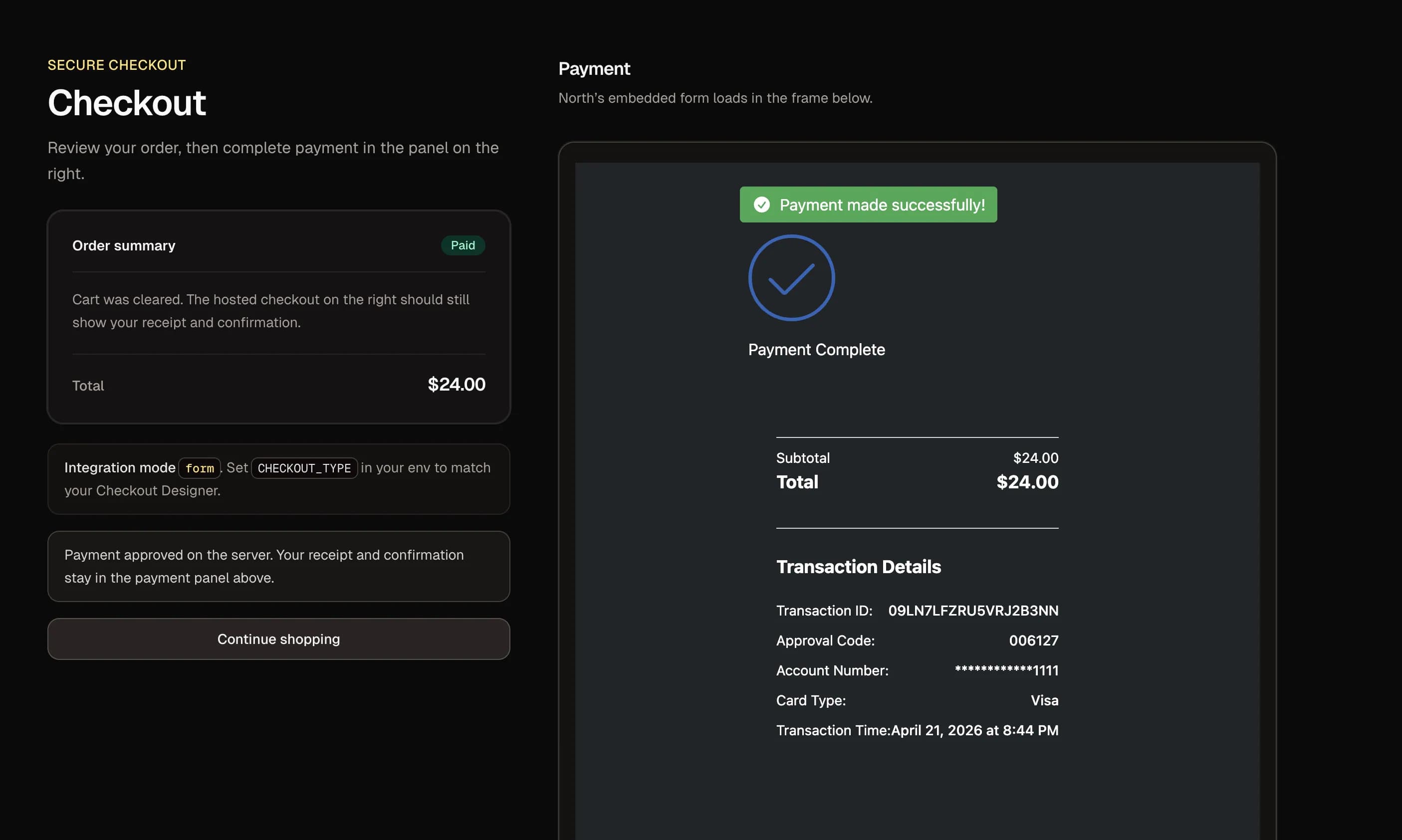
Task: Click the Subtotal amount $24.00
Action: pyautogui.click(x=1036, y=457)
